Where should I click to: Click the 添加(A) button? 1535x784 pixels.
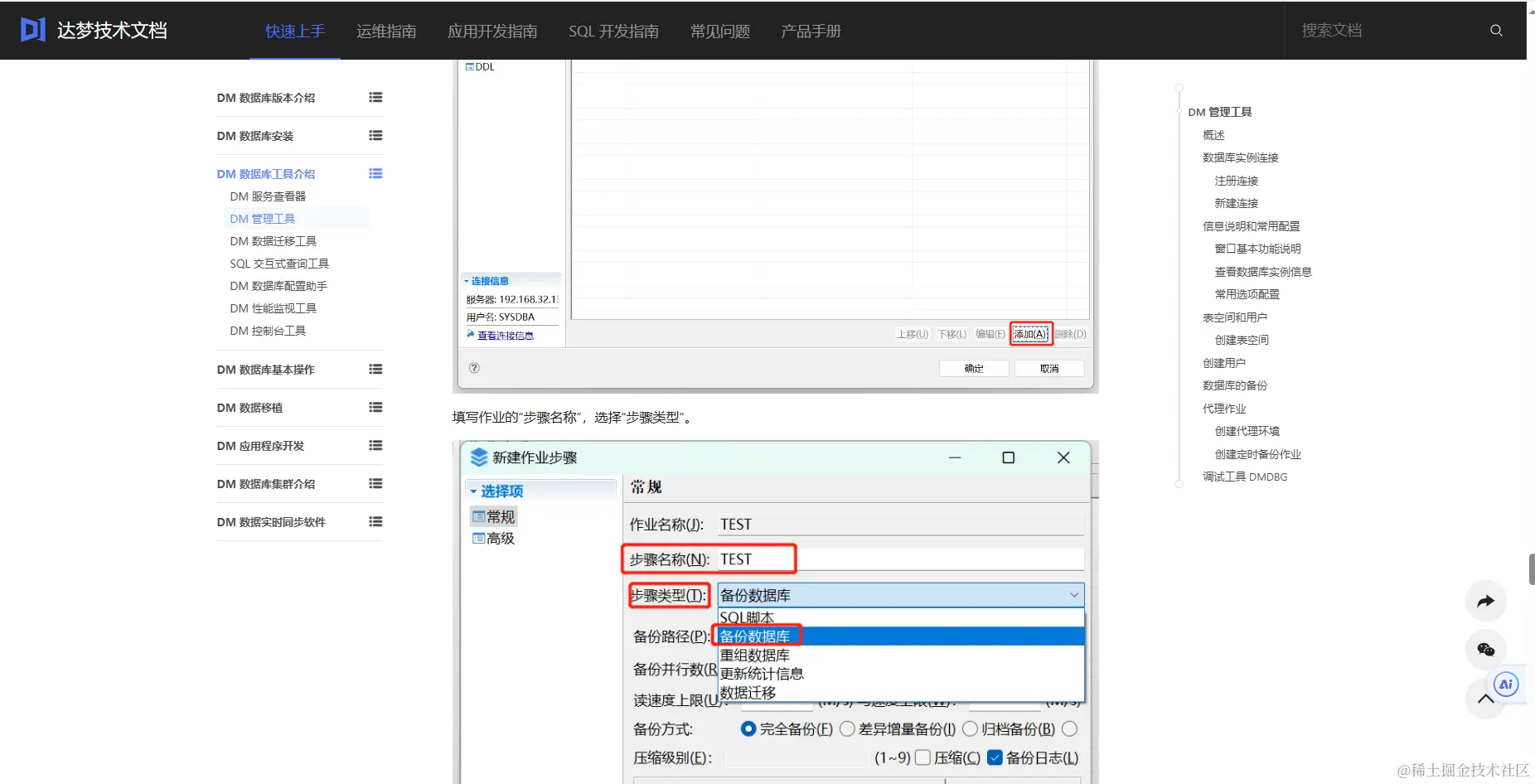pos(1030,334)
